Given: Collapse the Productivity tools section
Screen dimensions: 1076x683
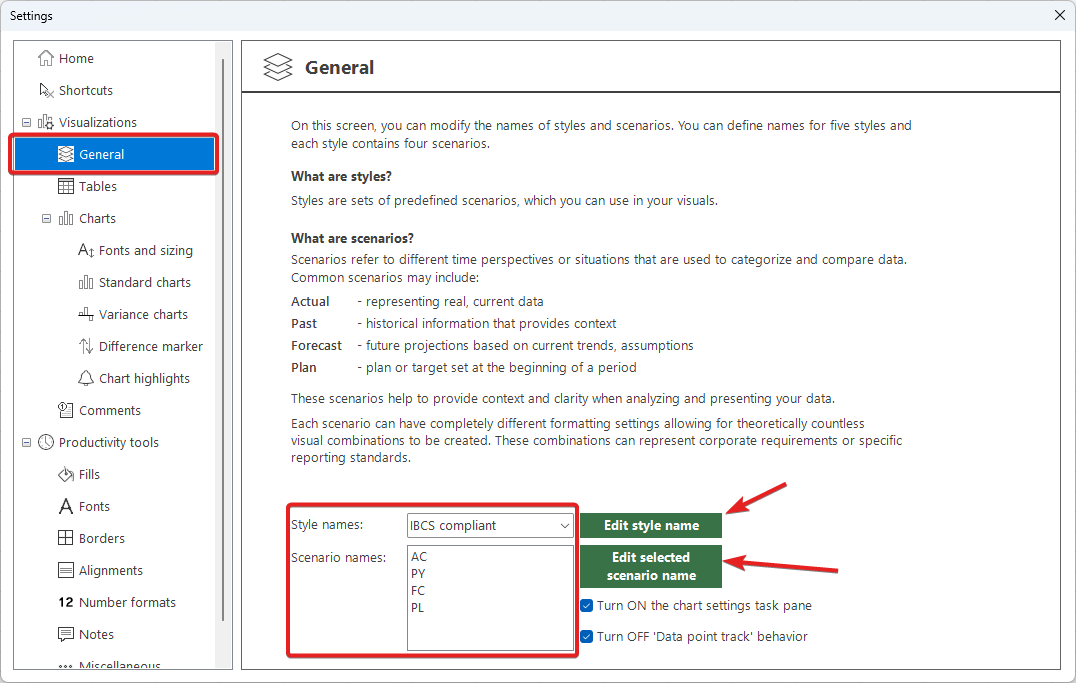Looking at the screenshot, I should click(26, 443).
